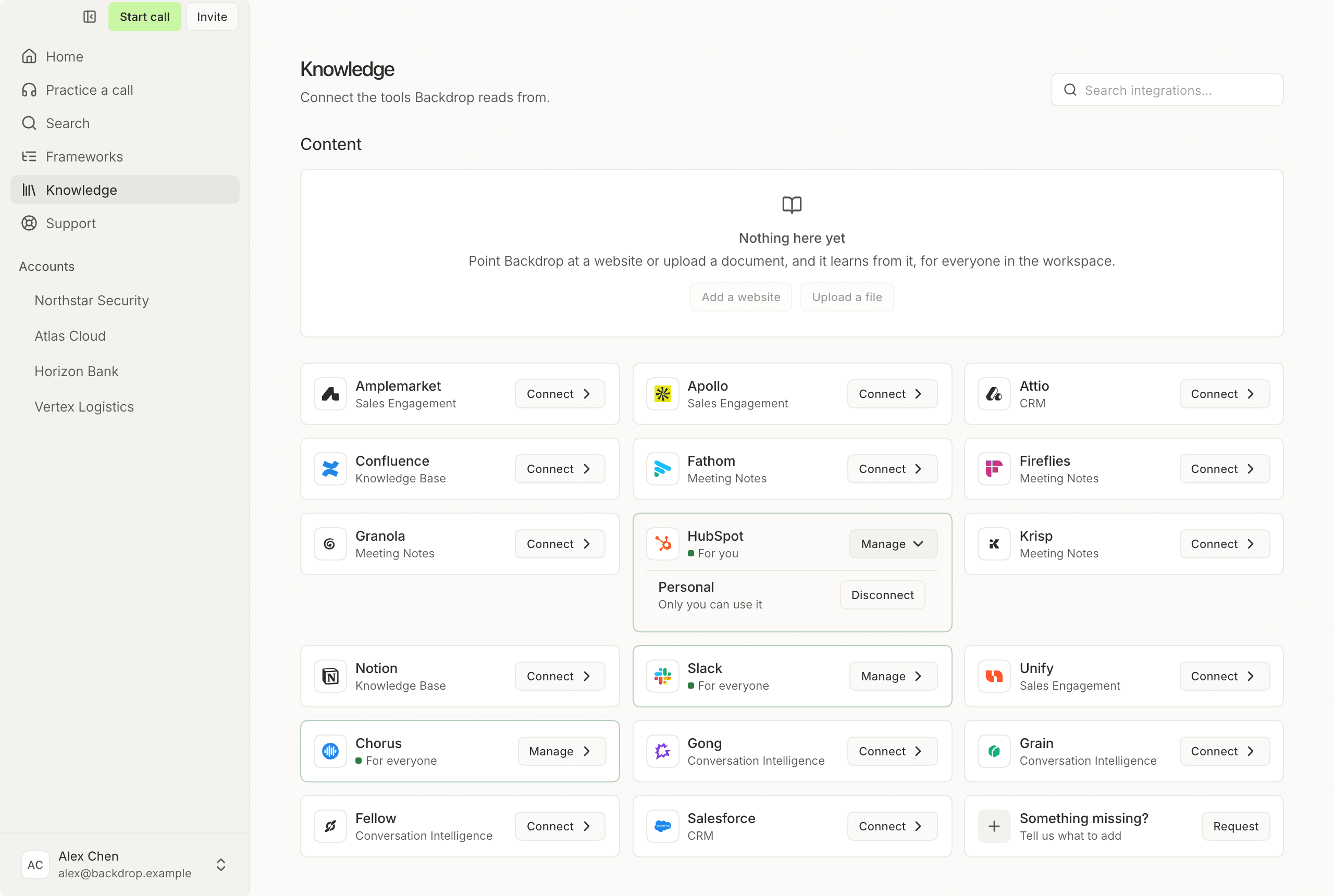Open the Vertex Logistics account

click(x=84, y=407)
